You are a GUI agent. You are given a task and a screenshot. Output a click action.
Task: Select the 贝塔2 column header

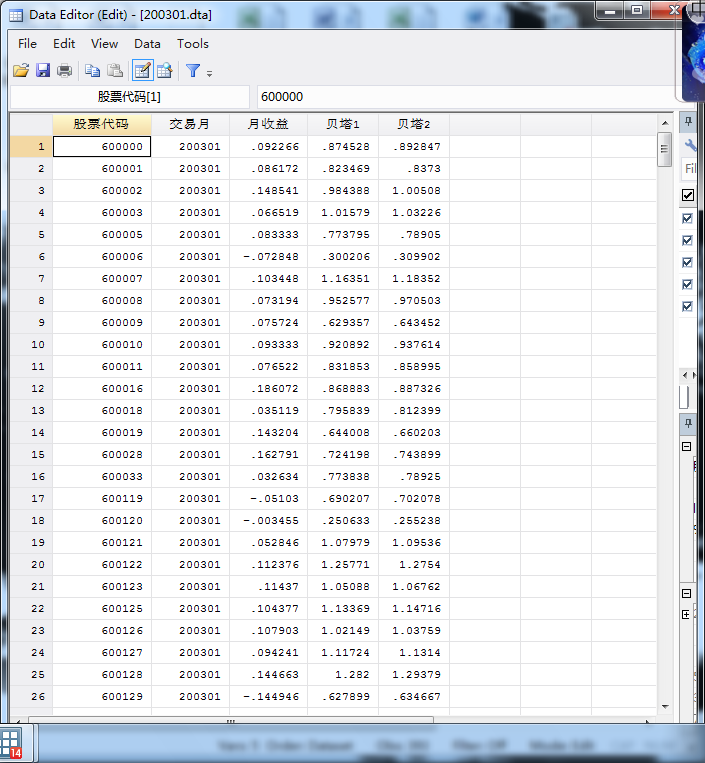click(414, 124)
